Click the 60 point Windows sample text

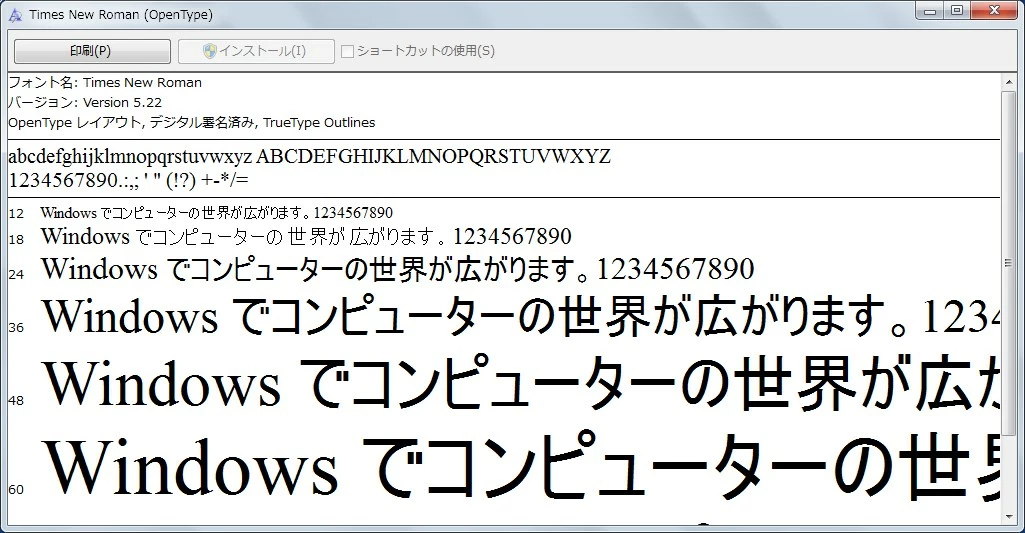coord(520,466)
